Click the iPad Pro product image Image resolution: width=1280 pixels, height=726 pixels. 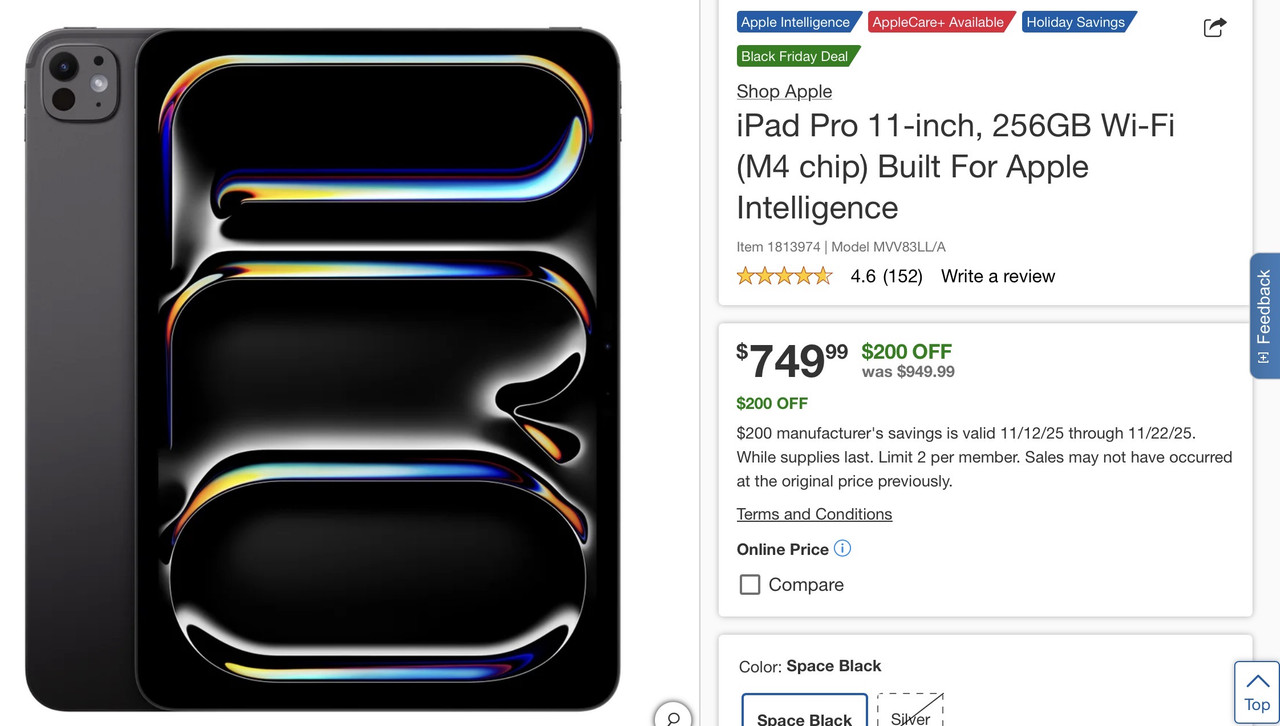click(x=322, y=368)
